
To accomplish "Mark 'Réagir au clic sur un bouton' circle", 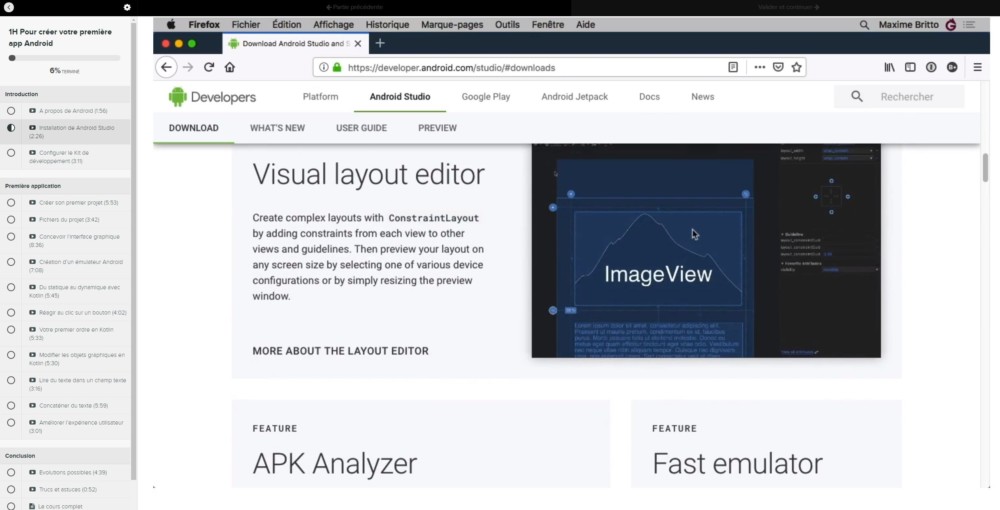I will click(11, 312).
